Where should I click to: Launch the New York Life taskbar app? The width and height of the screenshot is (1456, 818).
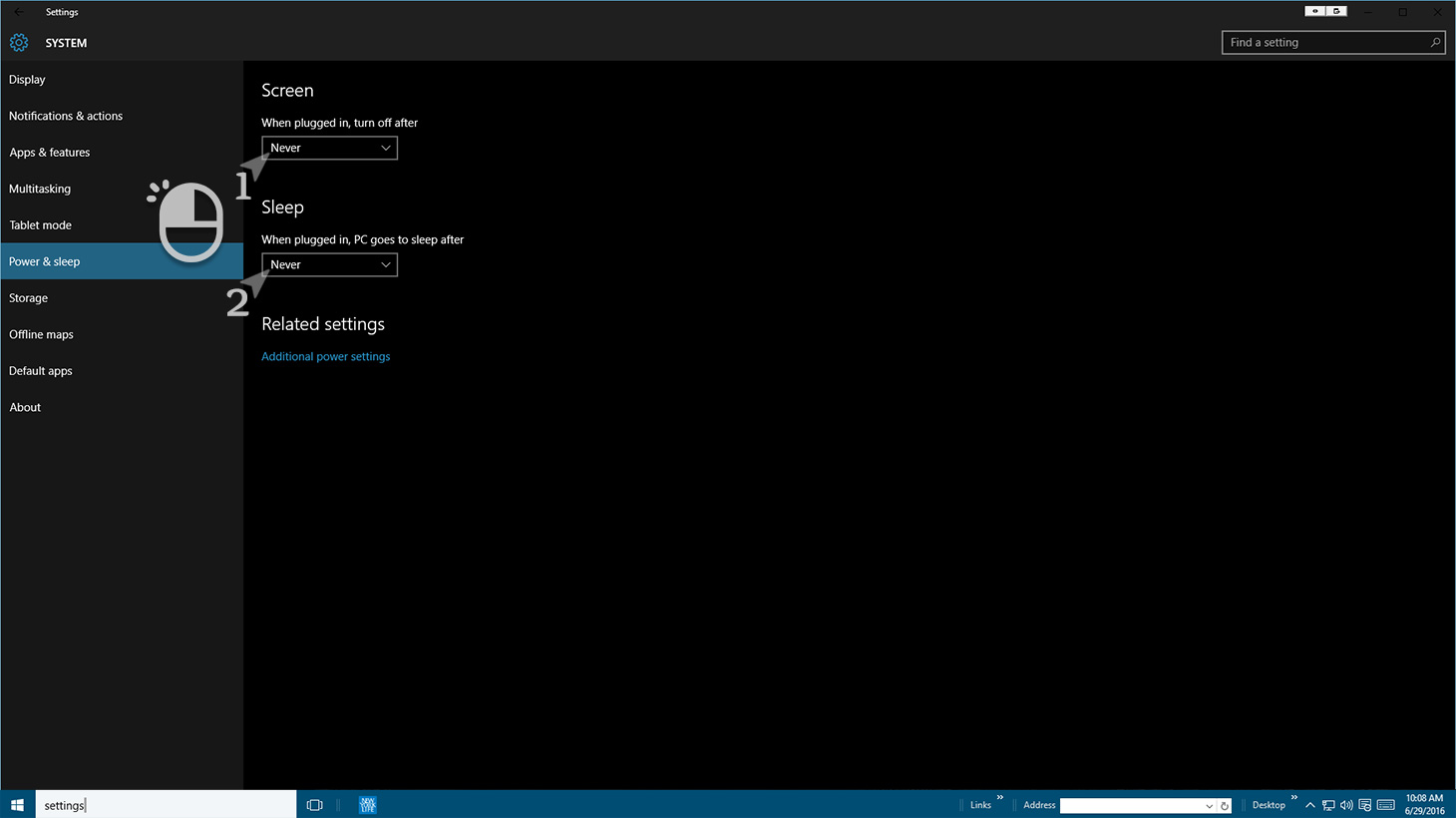click(367, 805)
